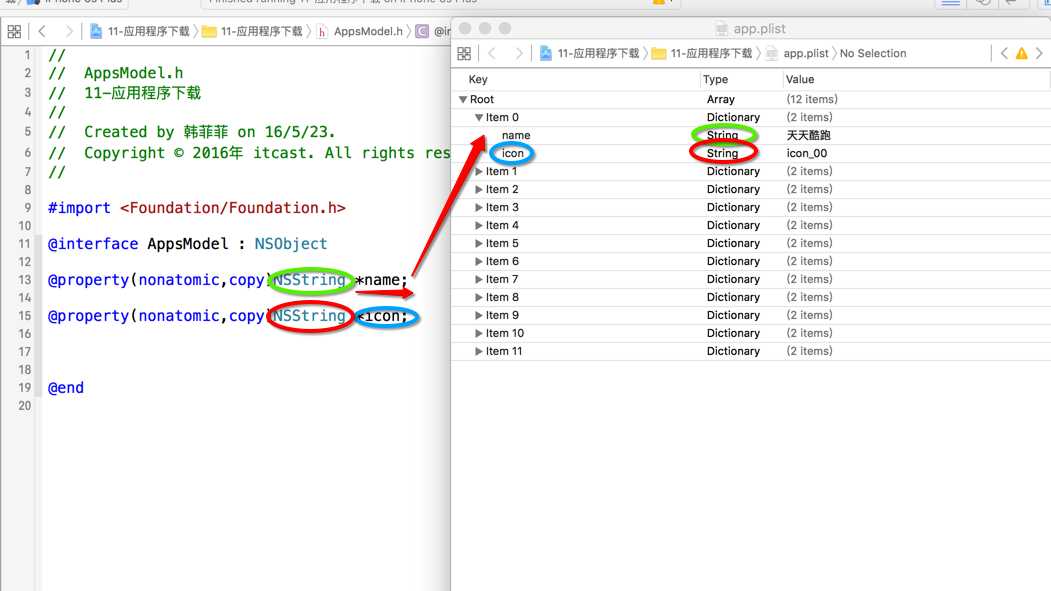Image resolution: width=1051 pixels, height=591 pixels.
Task: Expand Item 8 dictionary
Action: coord(479,298)
